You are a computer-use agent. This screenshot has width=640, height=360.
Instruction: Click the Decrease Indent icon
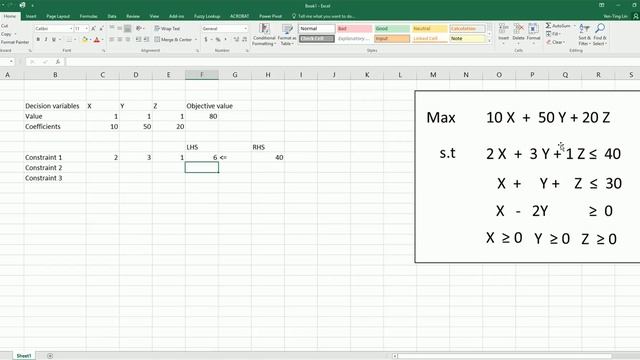point(138,40)
